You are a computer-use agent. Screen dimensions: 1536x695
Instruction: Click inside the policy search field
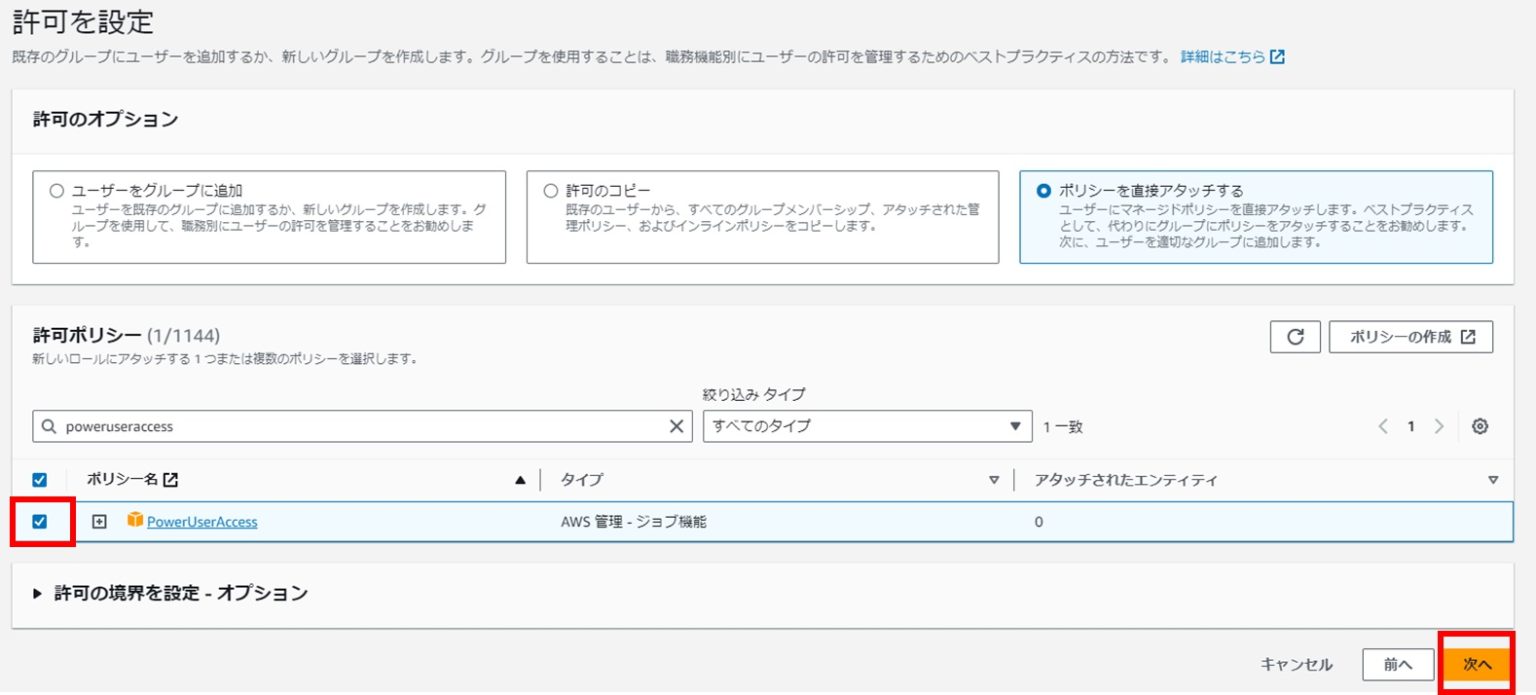[300, 425]
